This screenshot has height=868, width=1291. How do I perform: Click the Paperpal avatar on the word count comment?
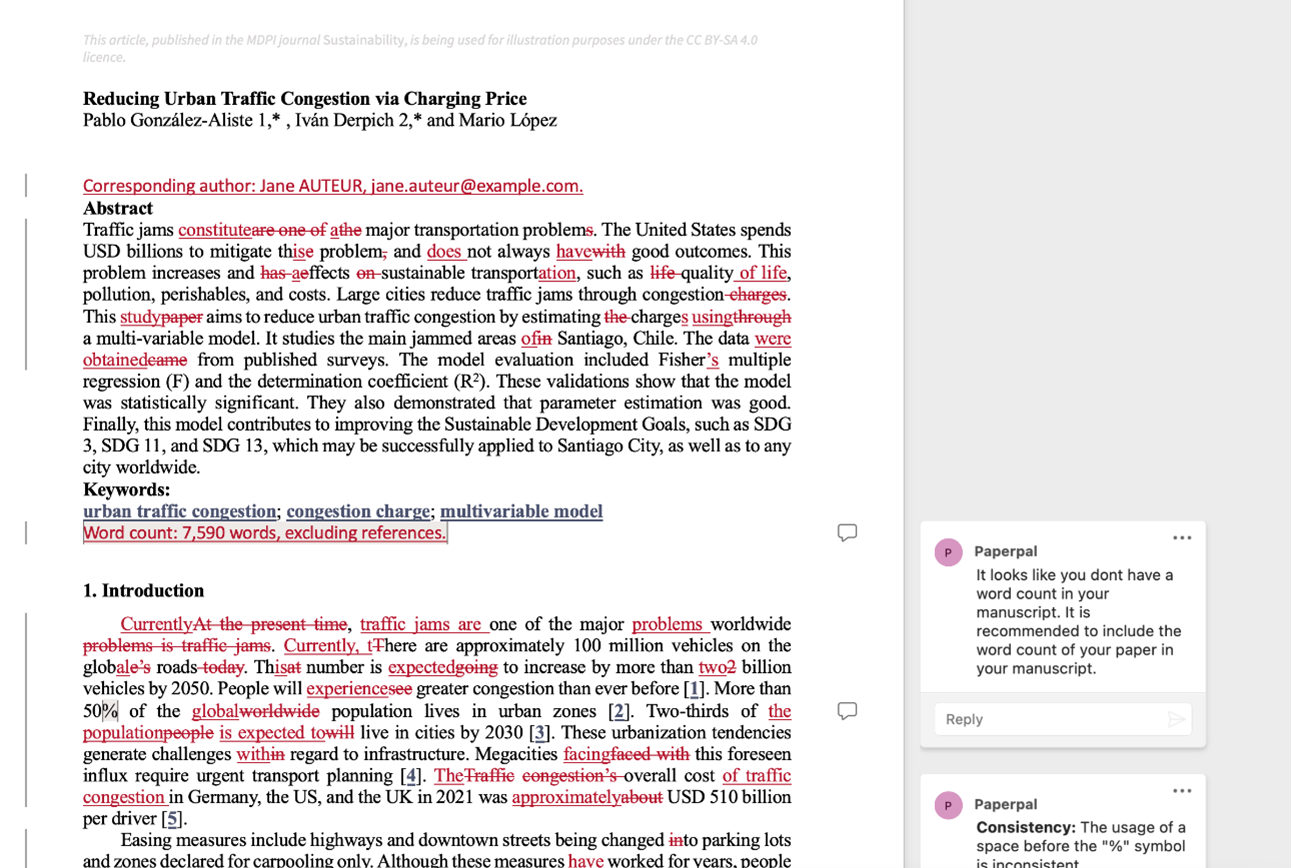pos(948,552)
